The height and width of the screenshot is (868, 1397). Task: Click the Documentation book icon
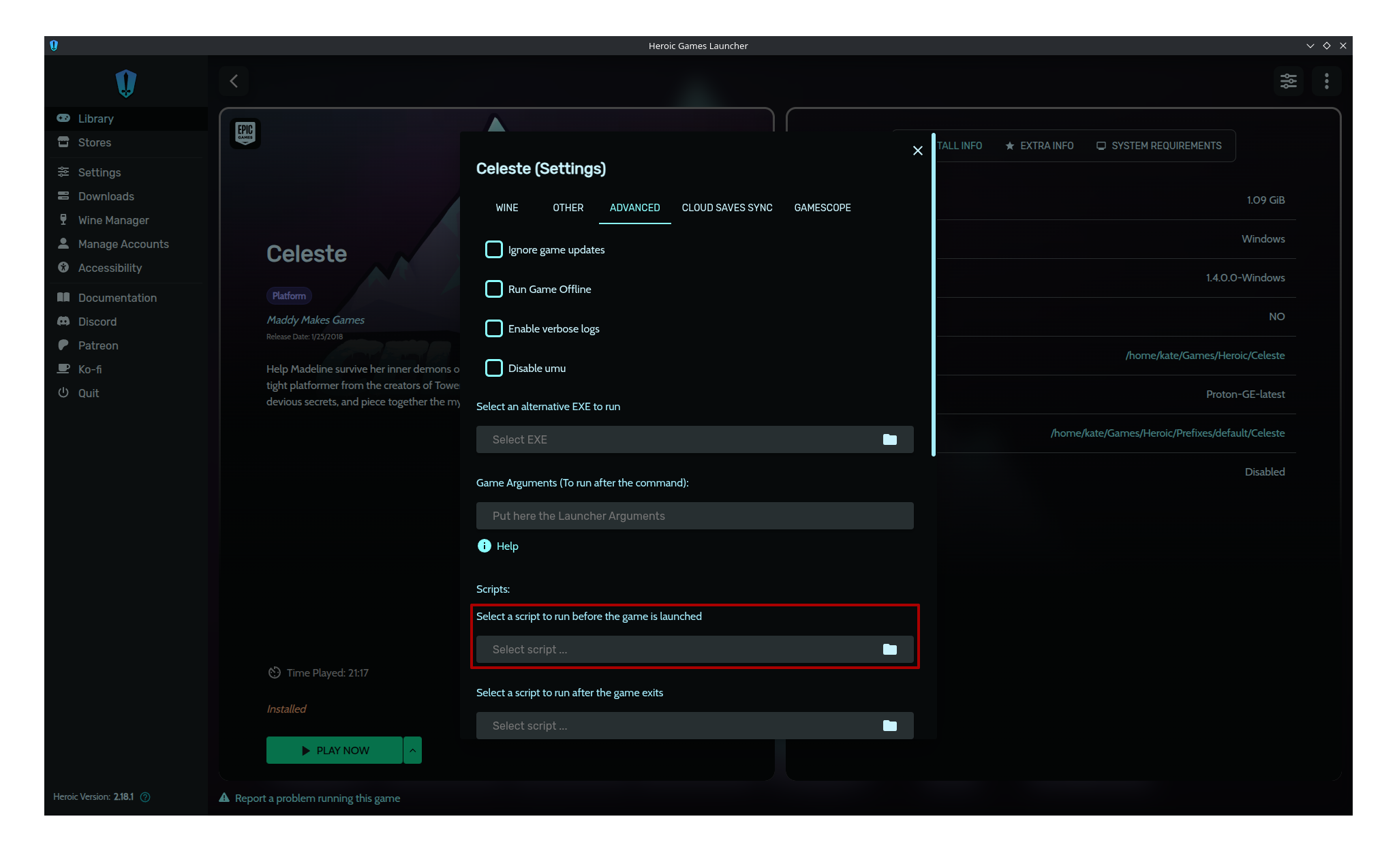tap(63, 297)
